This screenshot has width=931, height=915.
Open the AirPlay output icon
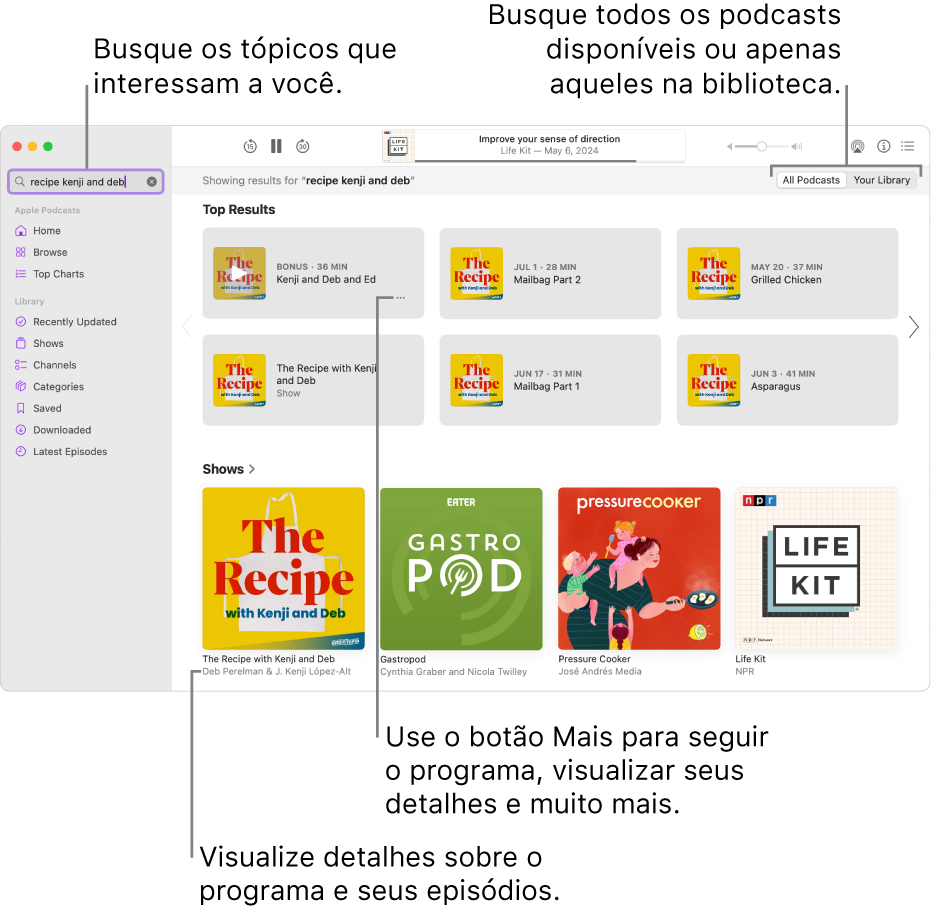click(x=857, y=146)
